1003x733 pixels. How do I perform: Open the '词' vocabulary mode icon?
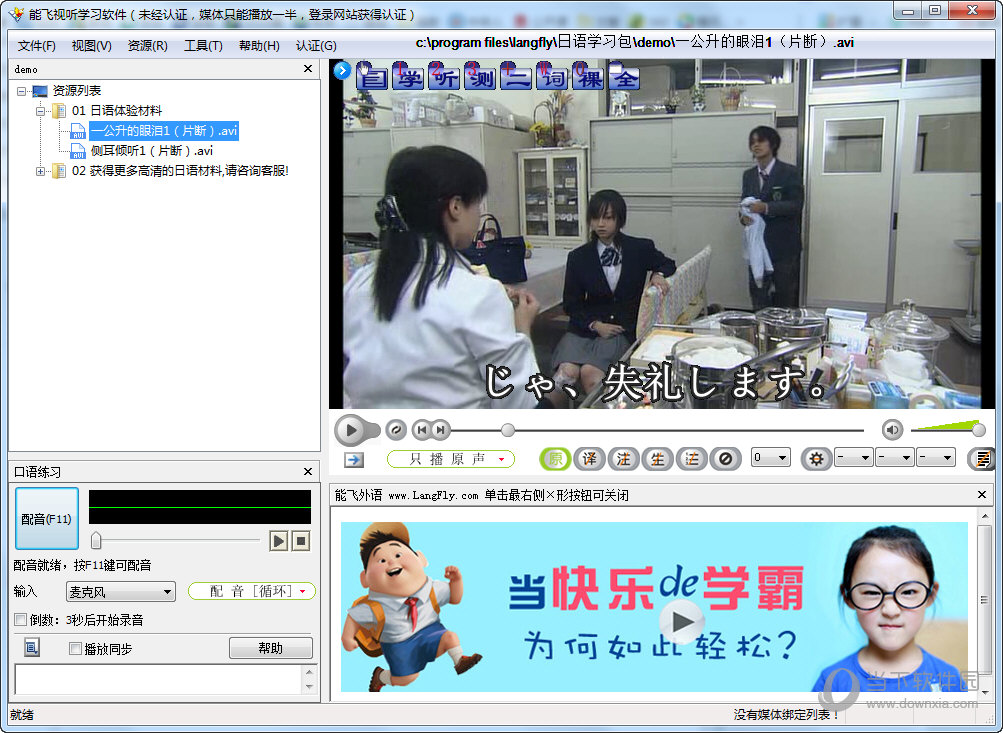click(x=552, y=77)
